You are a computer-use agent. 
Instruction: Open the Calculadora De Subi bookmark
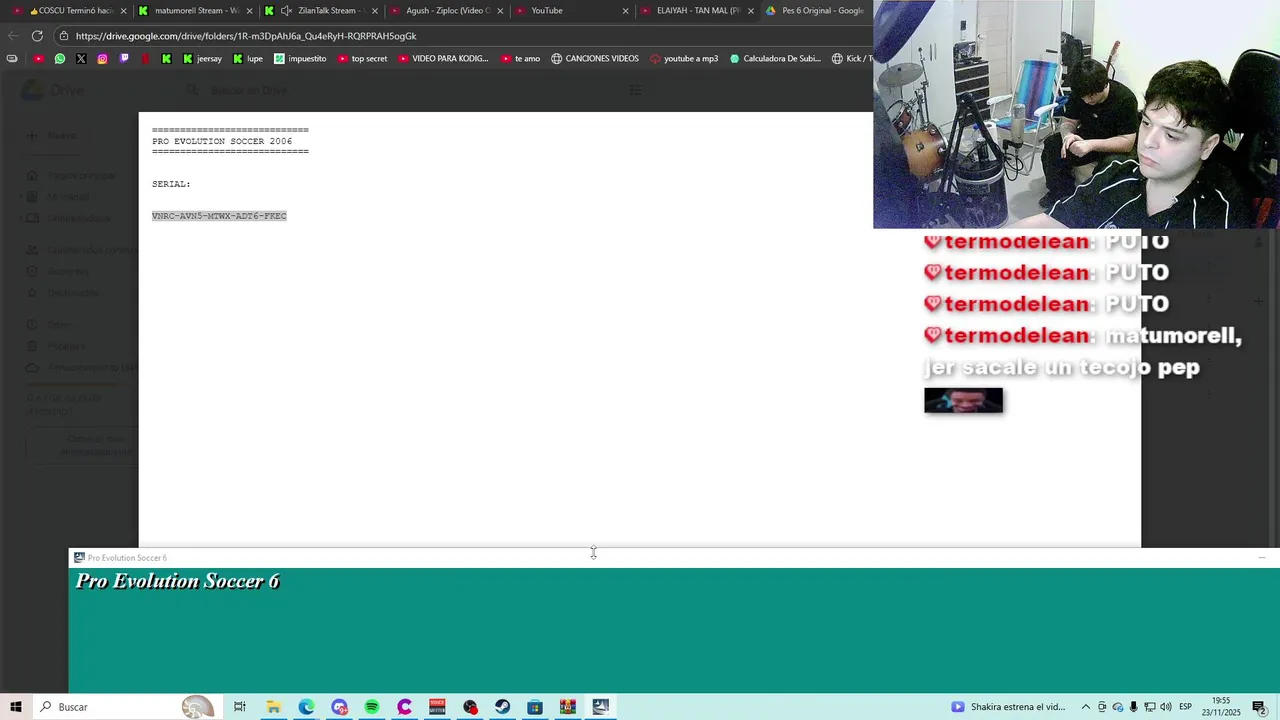(x=775, y=59)
